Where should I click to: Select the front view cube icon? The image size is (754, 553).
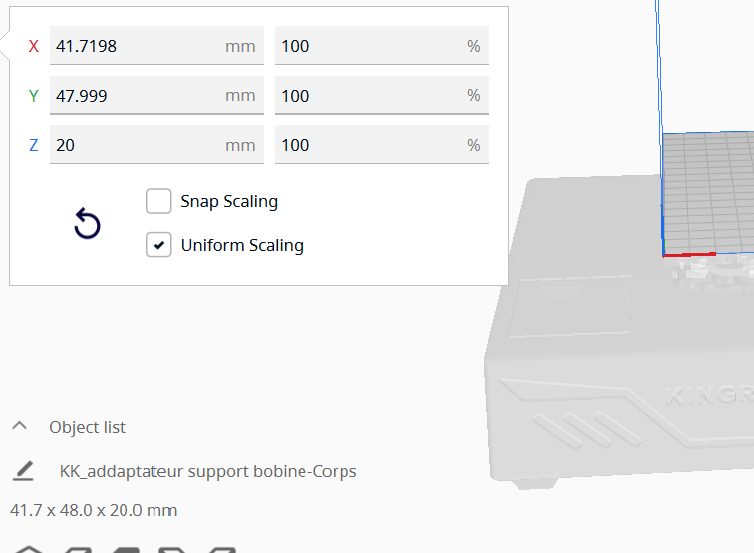click(78, 550)
